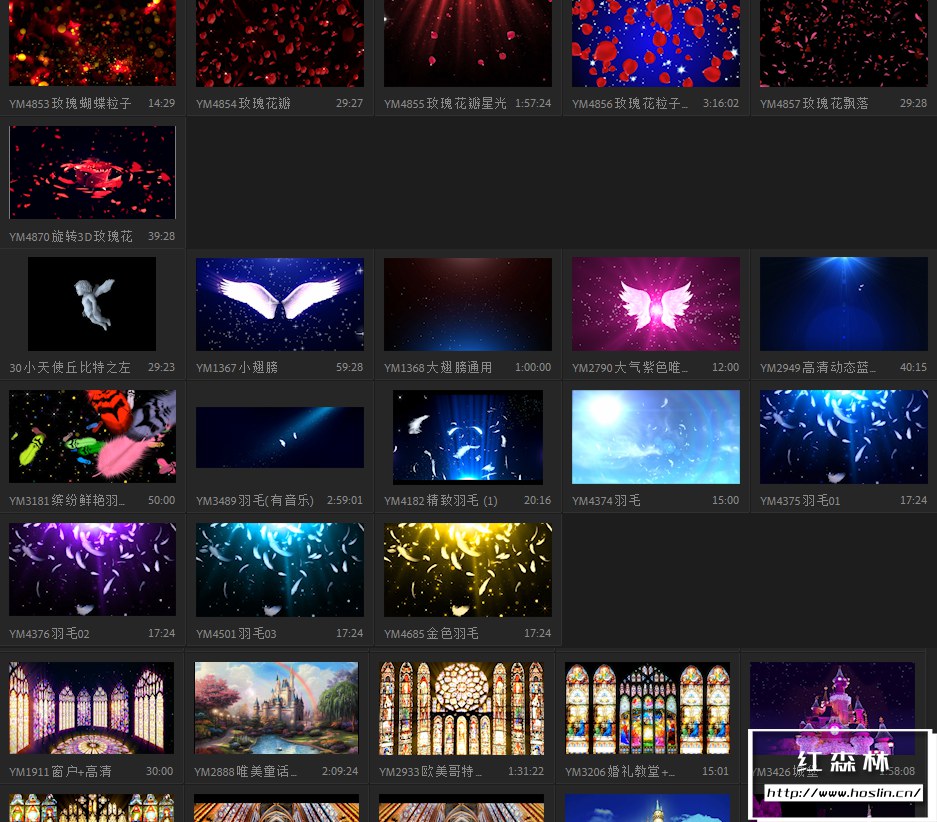Click the label text YM4685 金色羽毛
The height and width of the screenshot is (822, 937).
(431, 633)
